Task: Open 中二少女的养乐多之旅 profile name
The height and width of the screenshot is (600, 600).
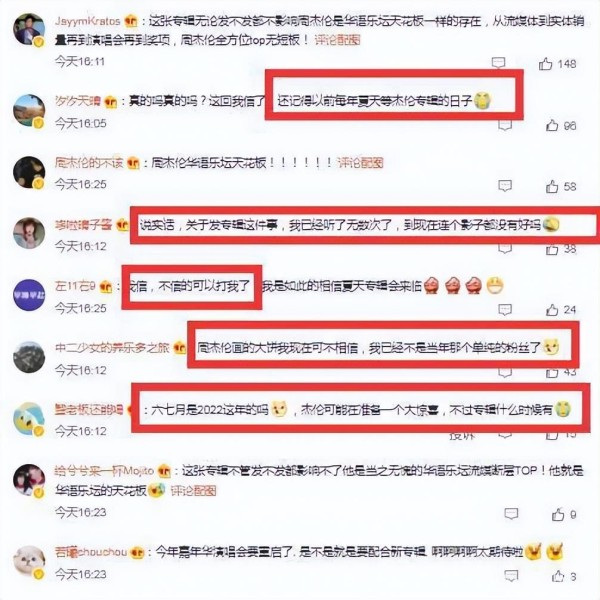Action: pyautogui.click(x=112, y=347)
